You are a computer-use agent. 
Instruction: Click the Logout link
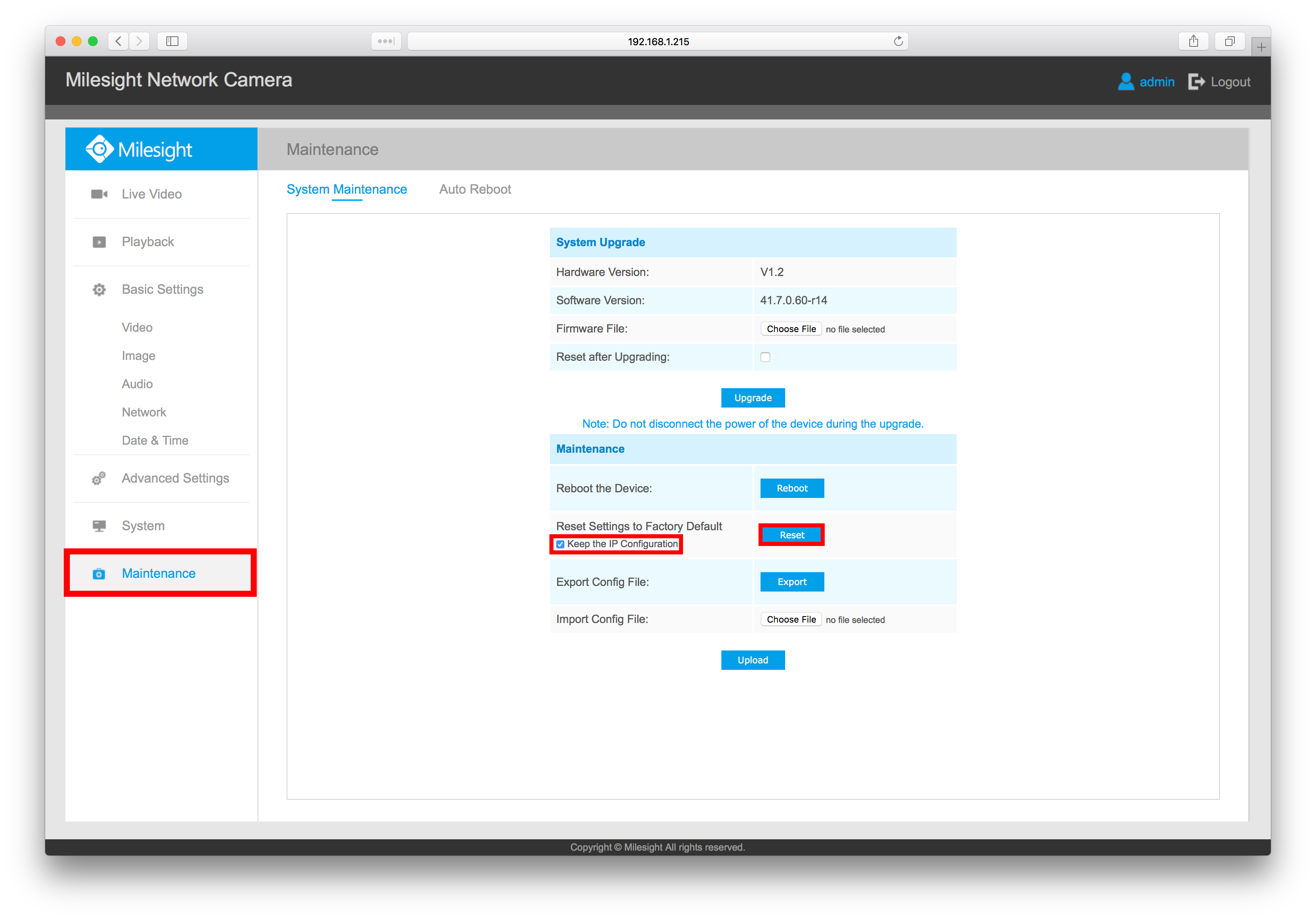1230,82
